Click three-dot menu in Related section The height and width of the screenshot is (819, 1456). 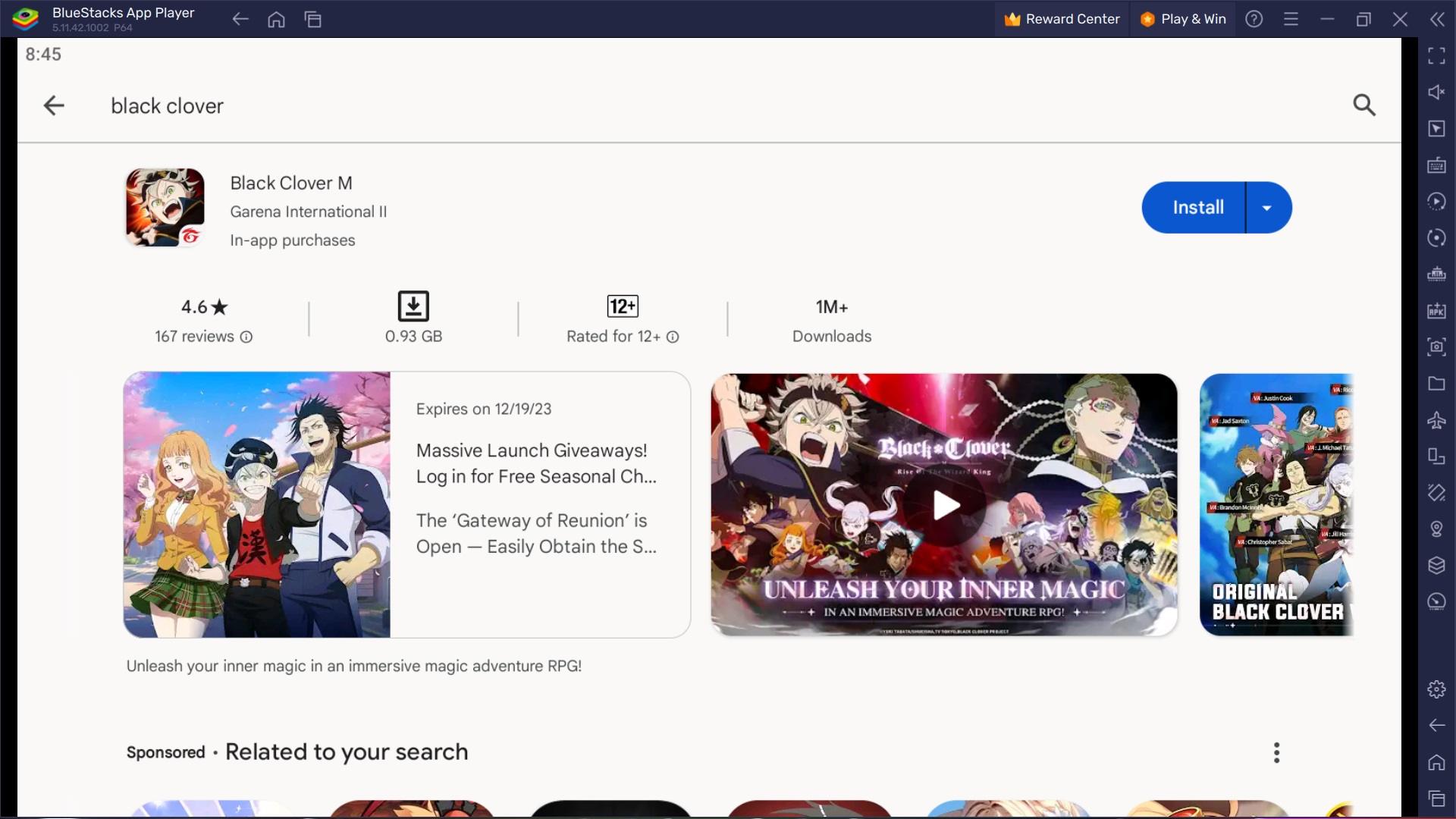click(1277, 753)
